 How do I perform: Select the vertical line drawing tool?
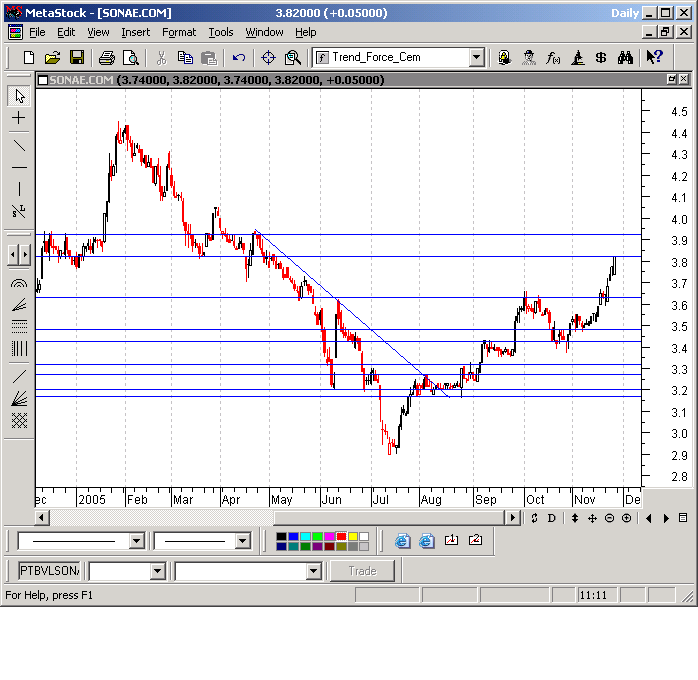click(19, 189)
